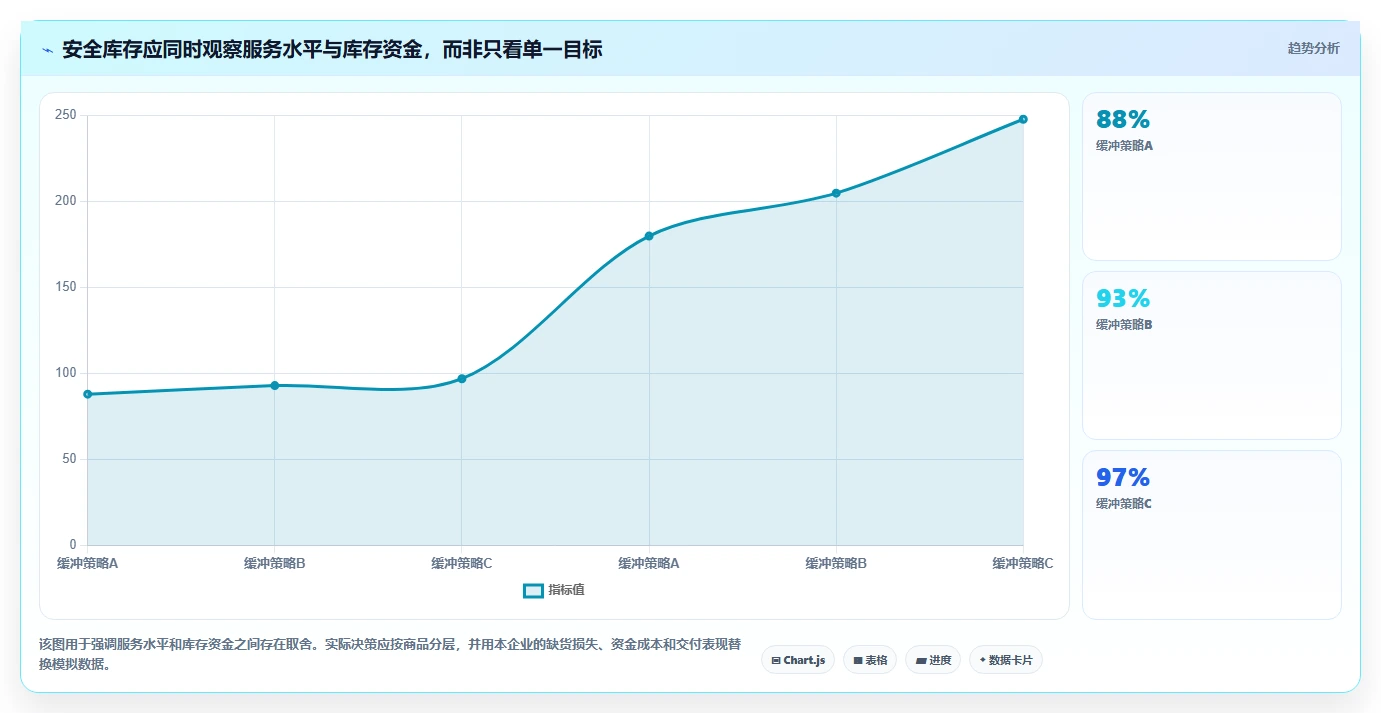1381x713 pixels.
Task: Click the header title 安全库存应同时观察服务水平与库存资金
Action: (332, 50)
